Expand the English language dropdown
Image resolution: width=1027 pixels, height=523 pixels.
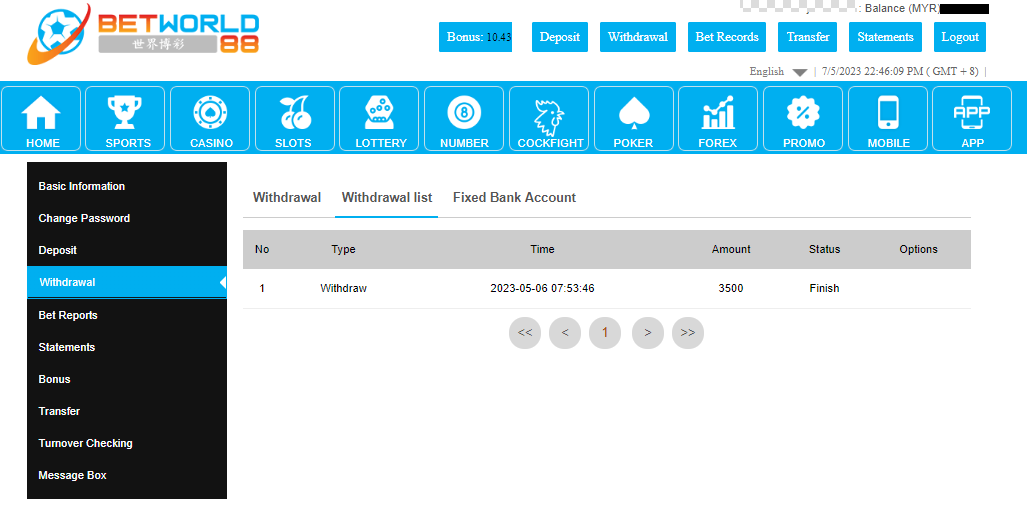(x=778, y=72)
